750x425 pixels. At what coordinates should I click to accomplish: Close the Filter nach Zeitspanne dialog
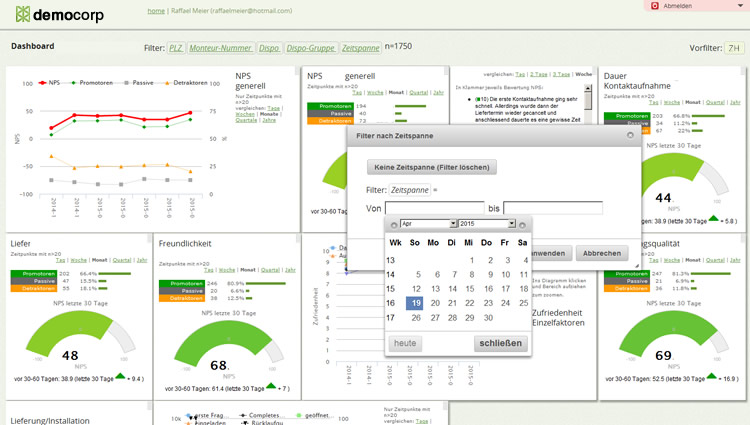click(x=630, y=134)
